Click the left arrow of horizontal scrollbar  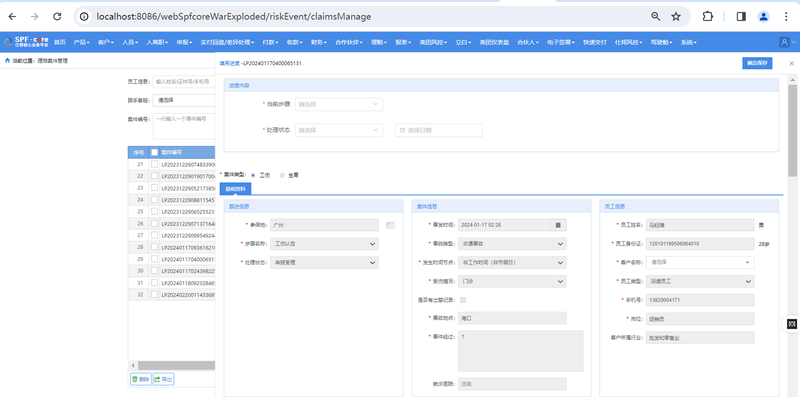tap(133, 365)
